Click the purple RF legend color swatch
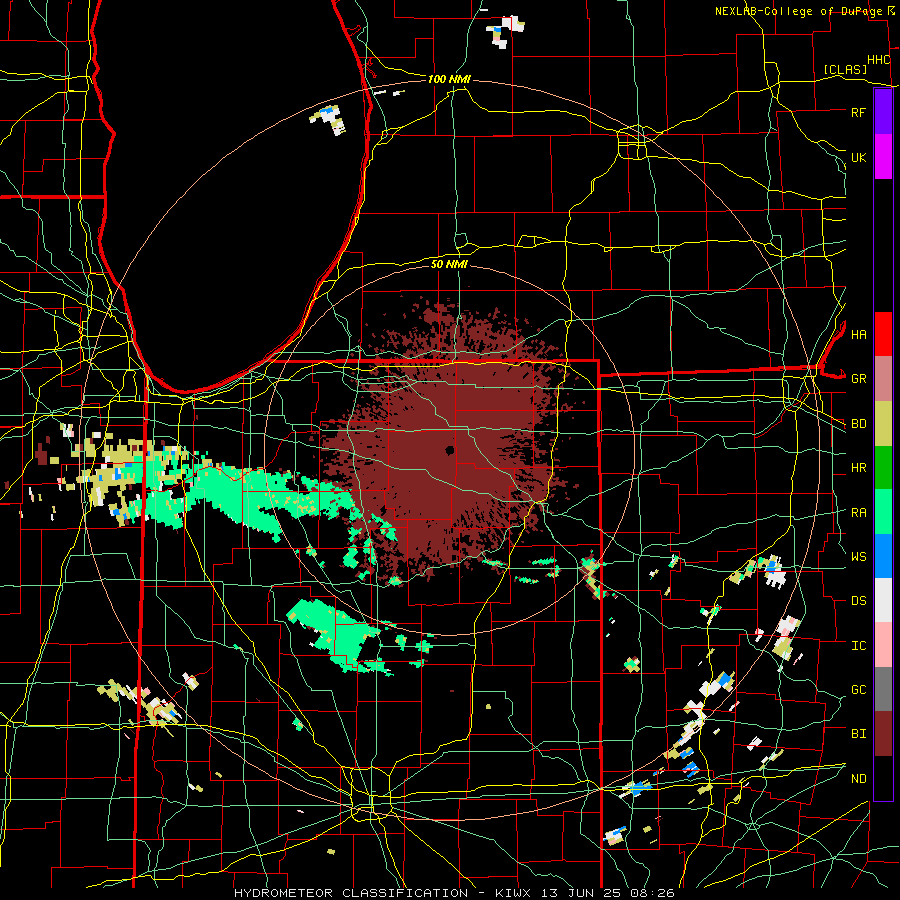This screenshot has height=900, width=900. pos(883,112)
